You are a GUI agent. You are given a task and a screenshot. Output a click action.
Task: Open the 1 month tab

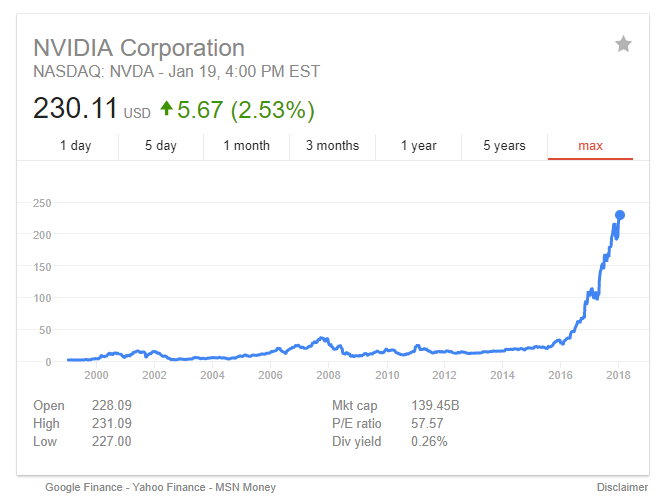246,146
